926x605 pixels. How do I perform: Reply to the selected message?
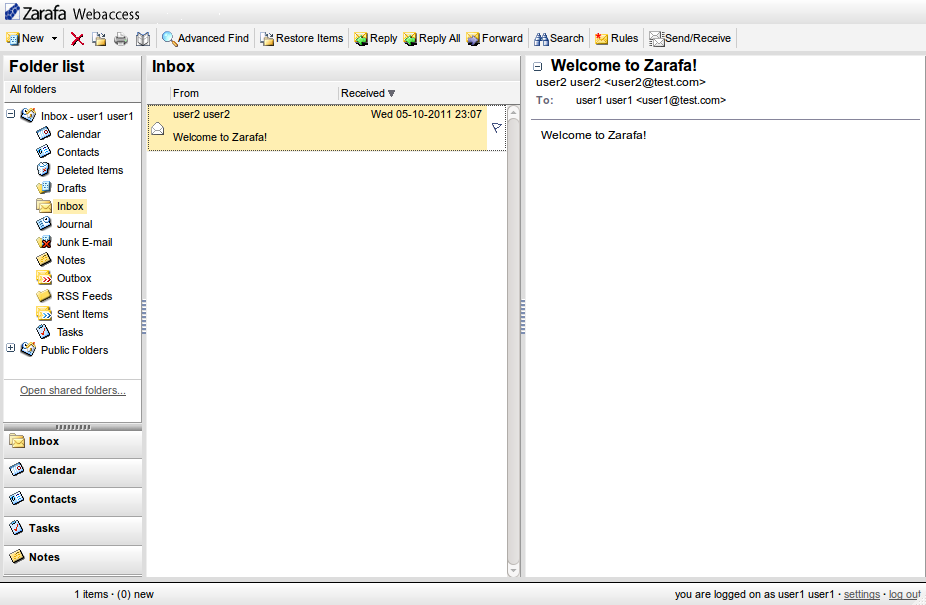pyautogui.click(x=376, y=38)
